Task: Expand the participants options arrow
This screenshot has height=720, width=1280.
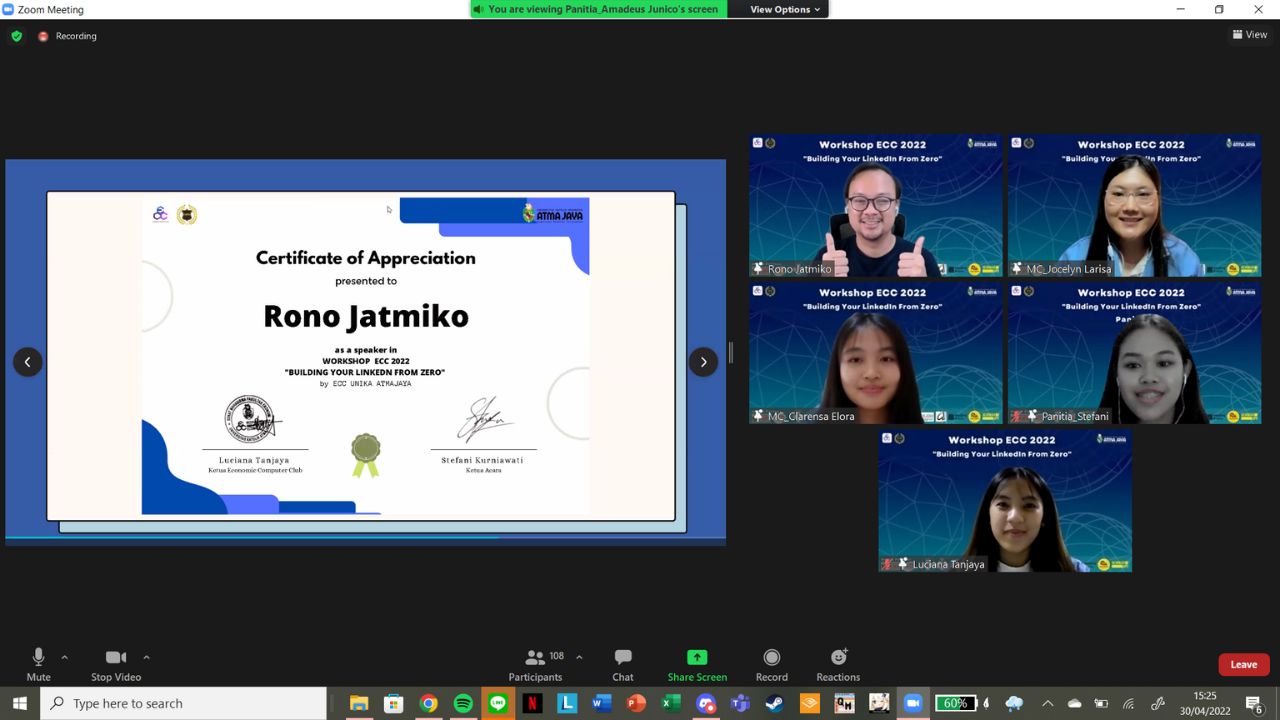Action: coord(579,657)
